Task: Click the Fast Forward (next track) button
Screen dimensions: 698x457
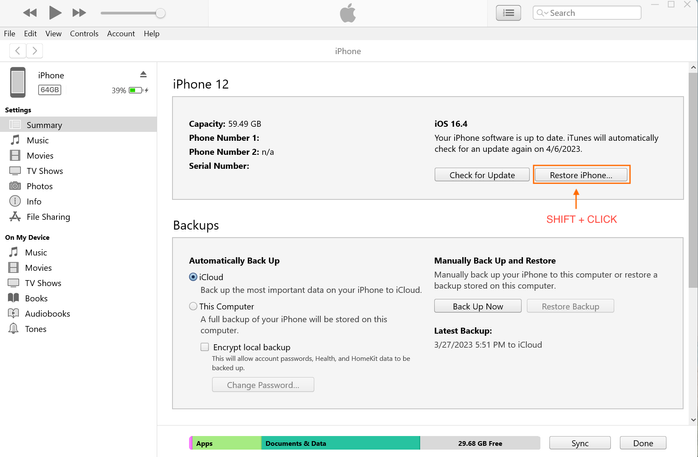Action: point(79,13)
